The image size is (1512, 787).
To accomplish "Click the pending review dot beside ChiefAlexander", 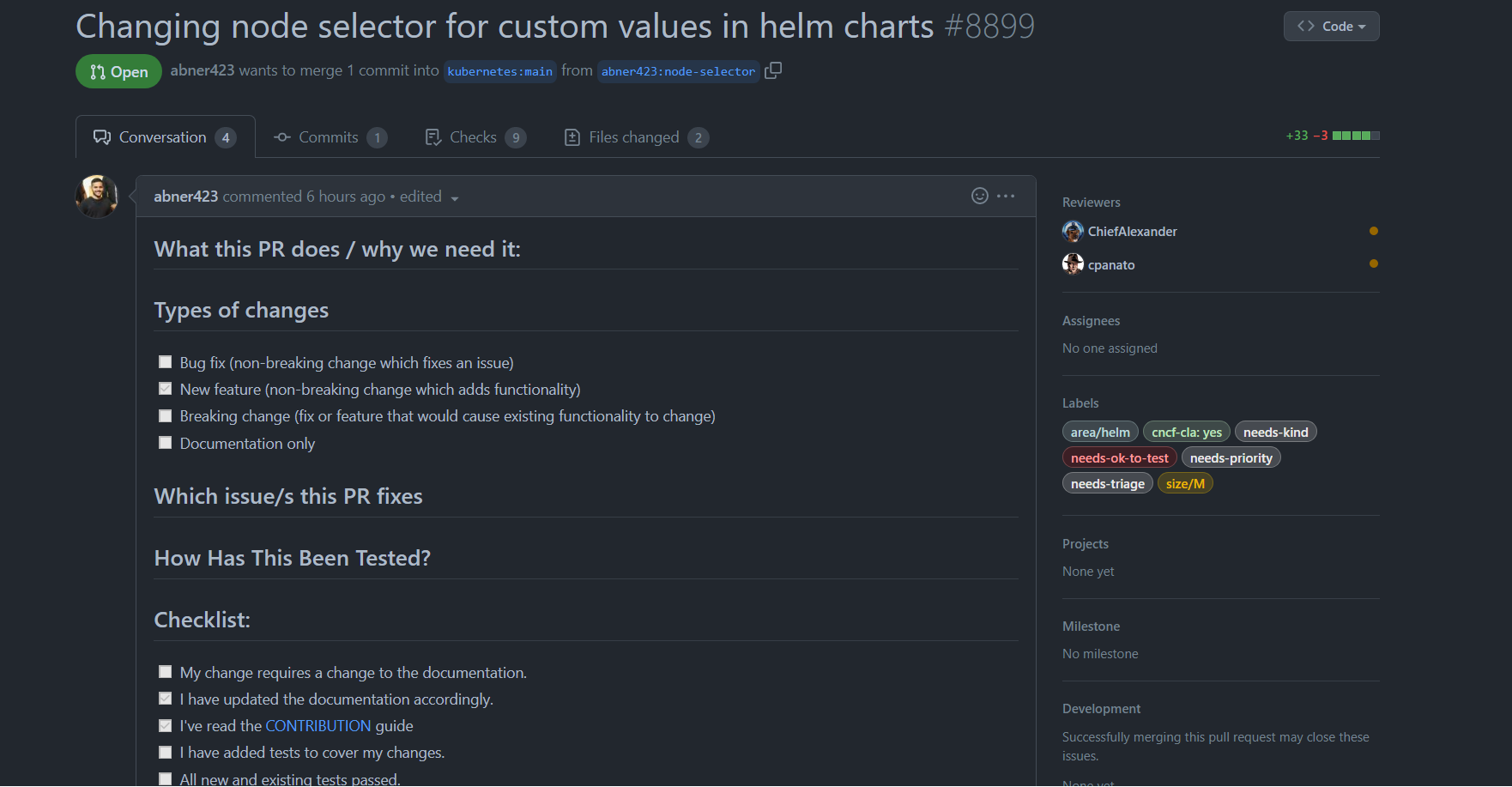I will 1374,231.
